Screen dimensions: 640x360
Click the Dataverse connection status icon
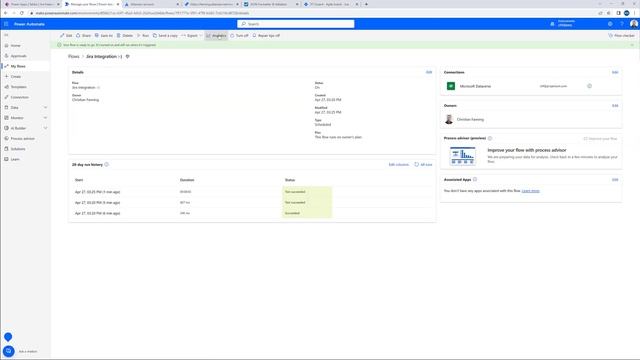[589, 86]
